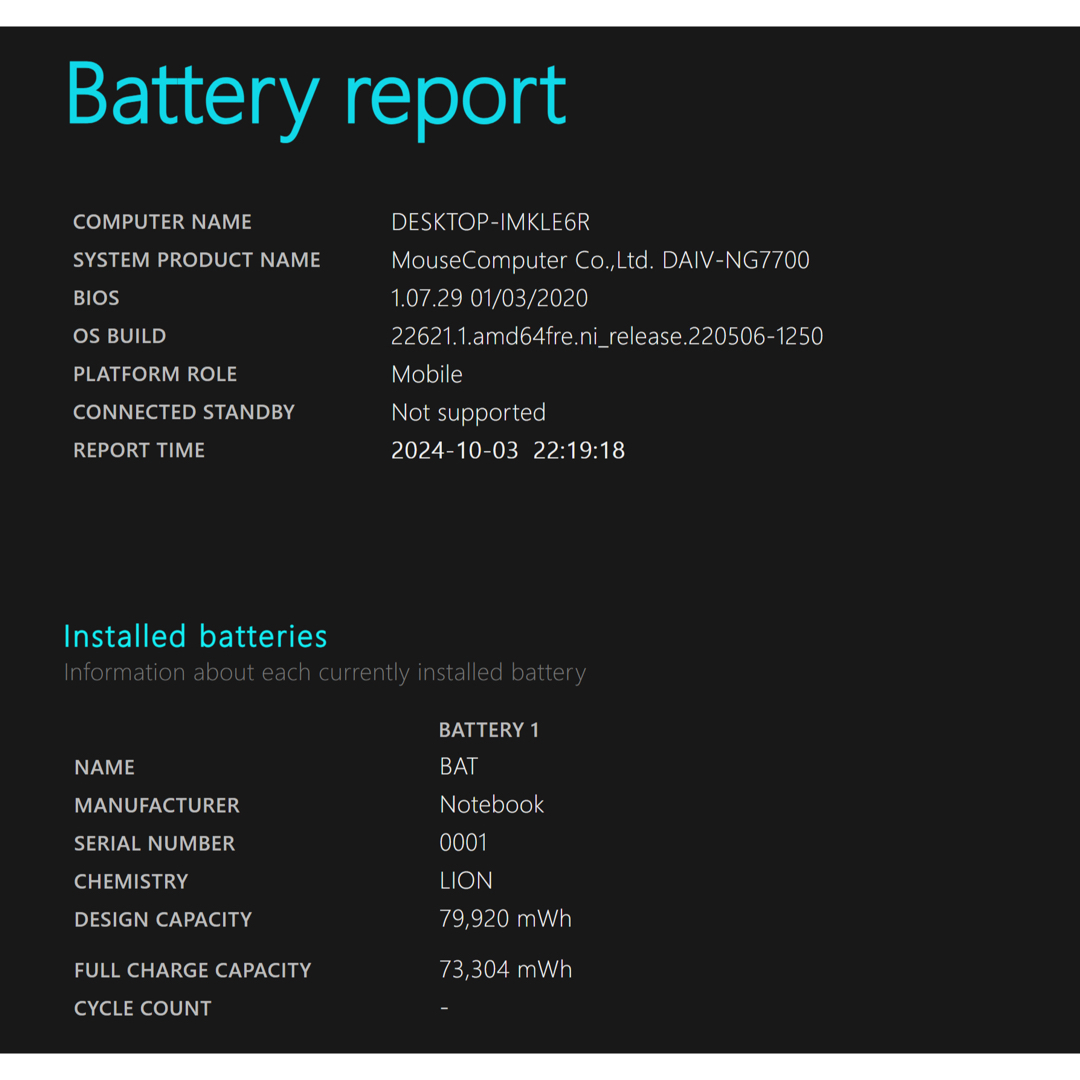This screenshot has height=1080, width=1080.
Task: Click the SYSTEM PRODUCT NAME label
Action: coord(196,260)
